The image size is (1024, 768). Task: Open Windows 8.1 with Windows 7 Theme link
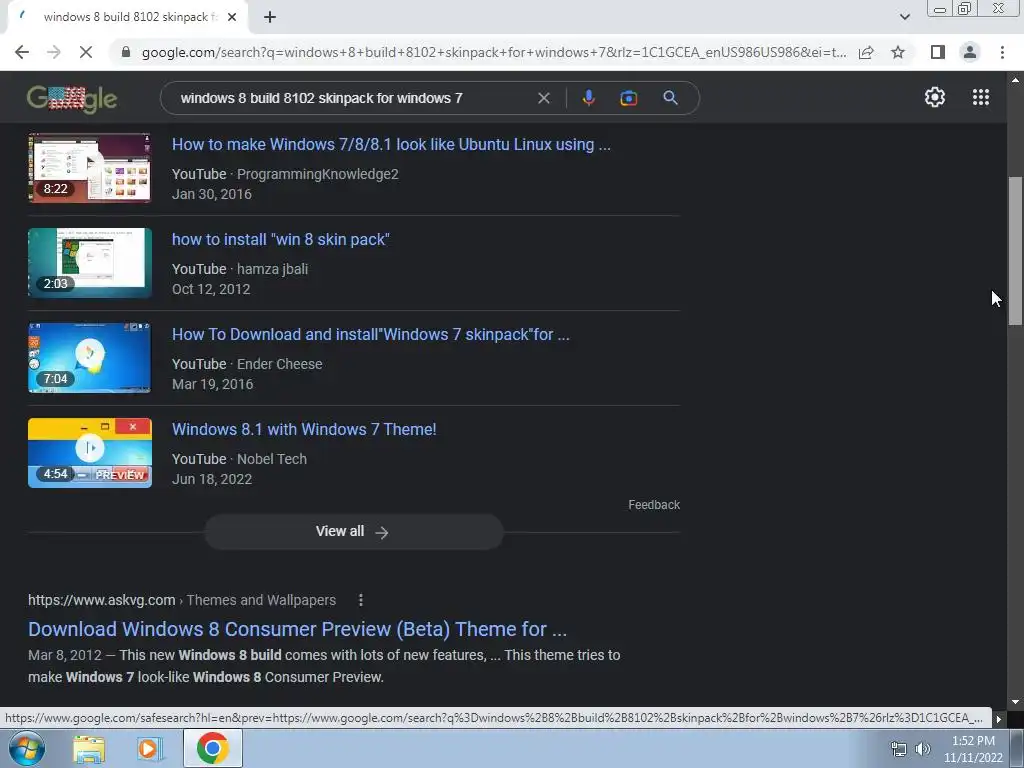[304, 429]
